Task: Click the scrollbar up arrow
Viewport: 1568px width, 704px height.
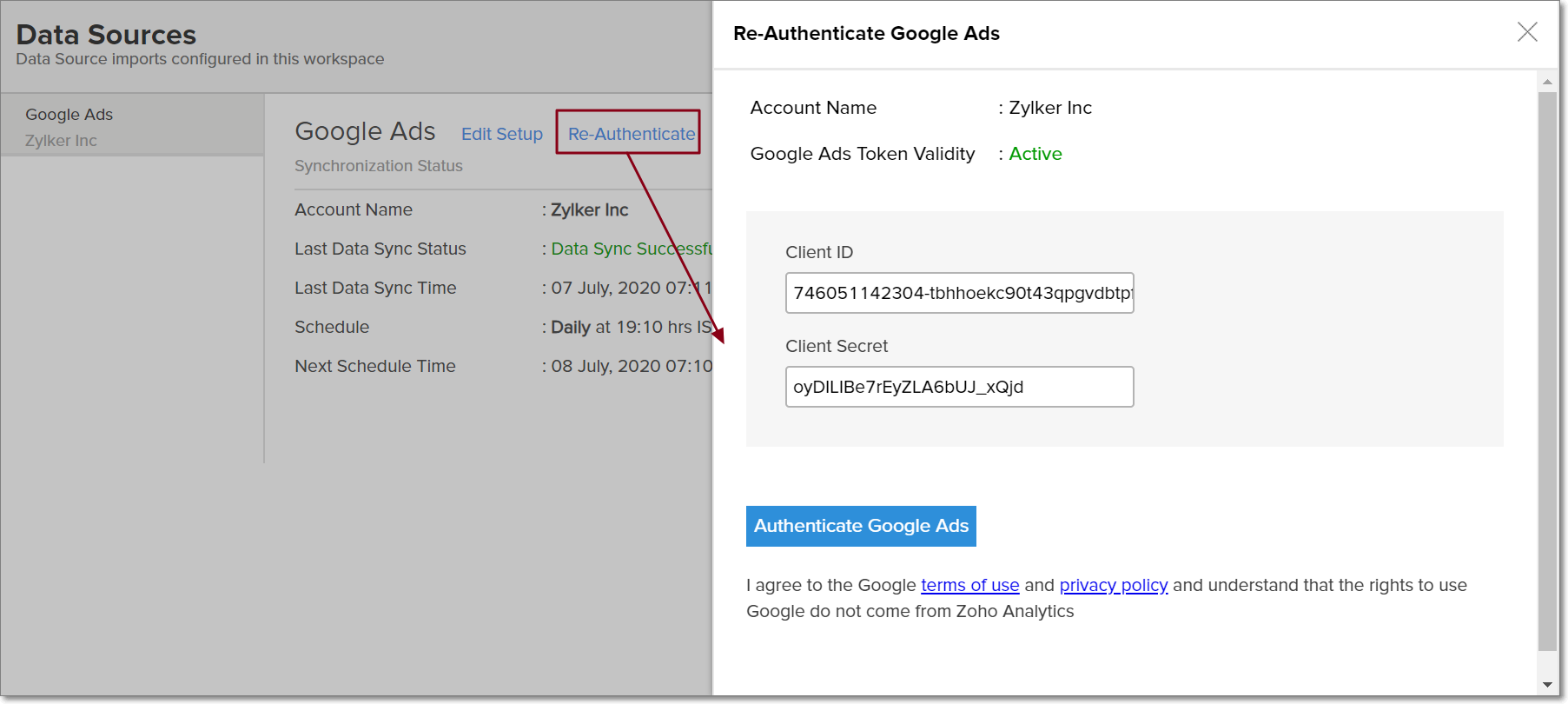Action: (x=1547, y=82)
